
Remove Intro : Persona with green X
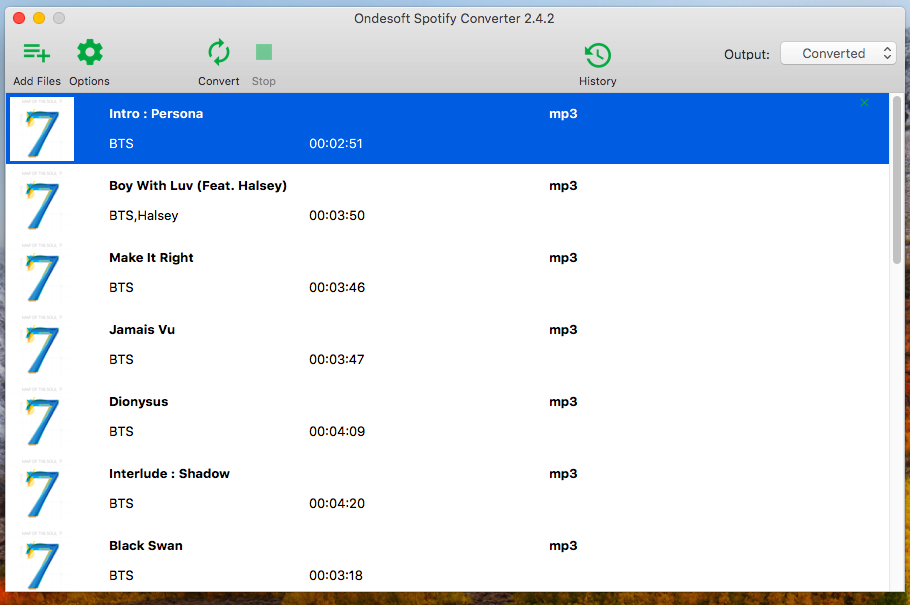[x=865, y=103]
